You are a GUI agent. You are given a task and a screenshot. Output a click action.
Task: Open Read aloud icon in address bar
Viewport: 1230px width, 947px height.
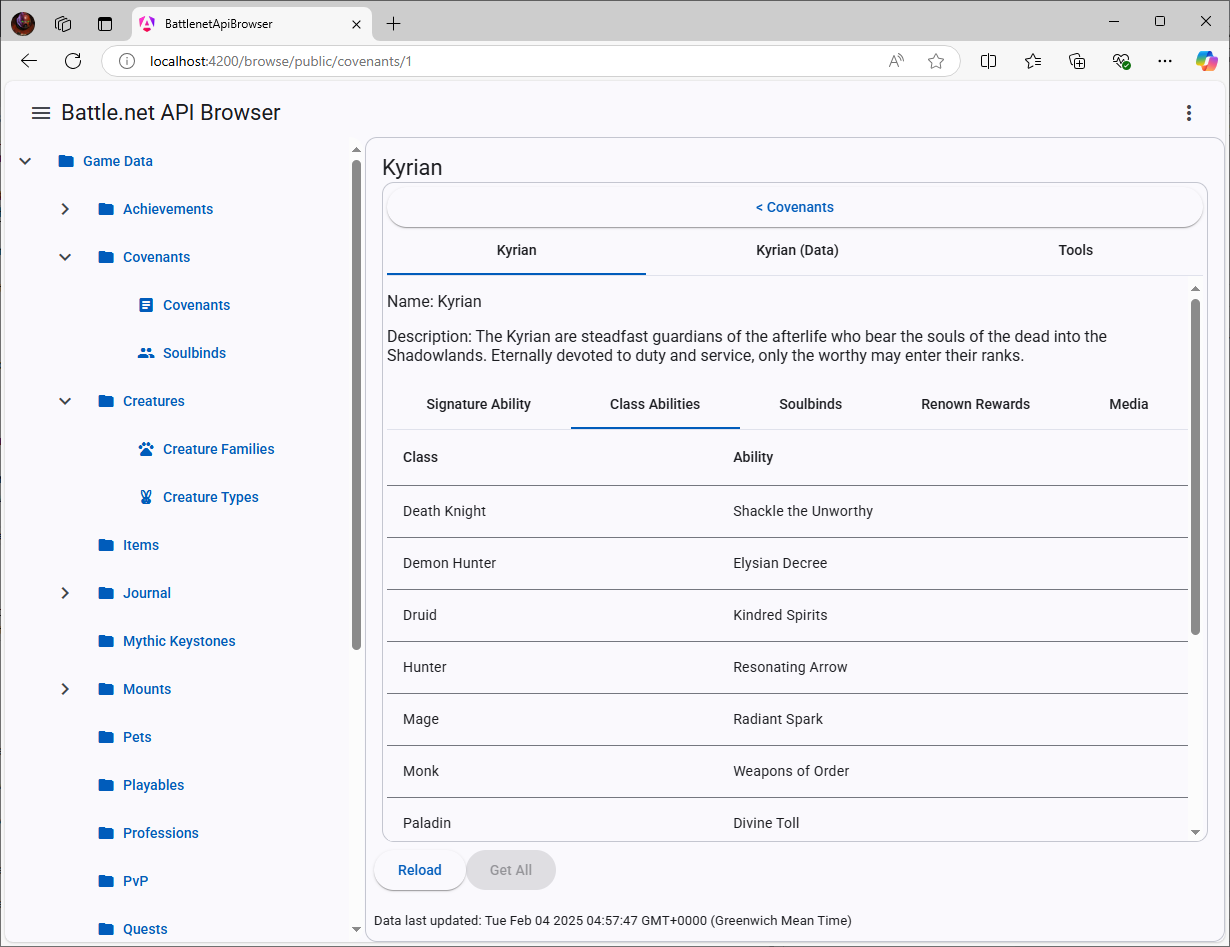[x=896, y=61]
